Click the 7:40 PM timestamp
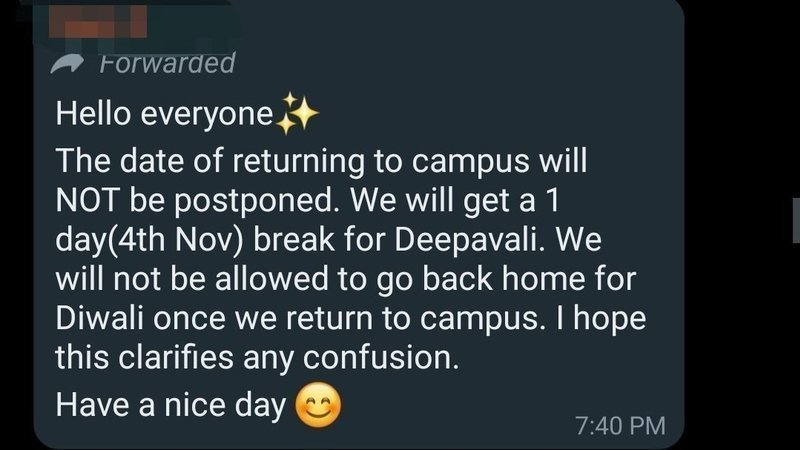 621,425
